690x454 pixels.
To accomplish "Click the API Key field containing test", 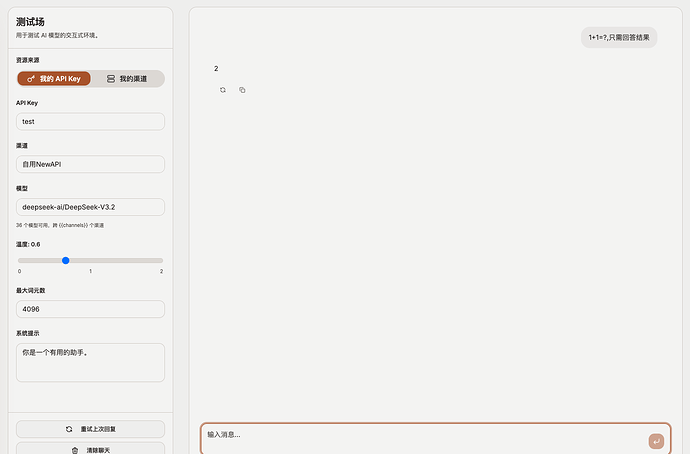I will (90, 121).
